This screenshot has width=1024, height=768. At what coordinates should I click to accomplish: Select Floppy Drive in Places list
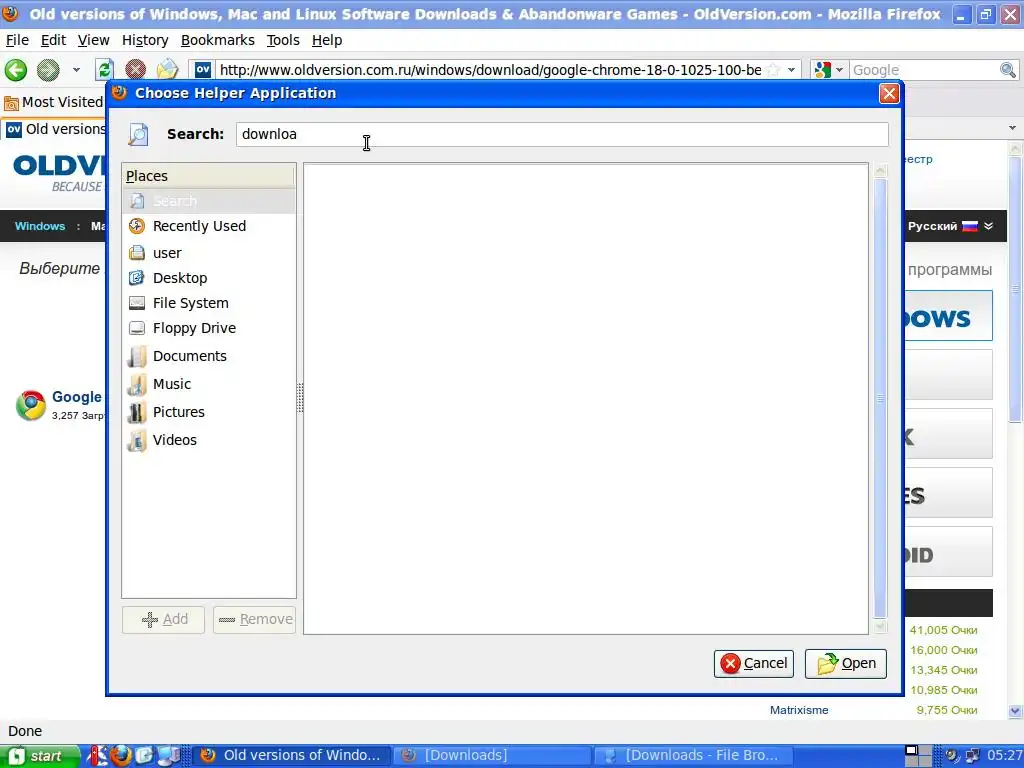click(208, 328)
